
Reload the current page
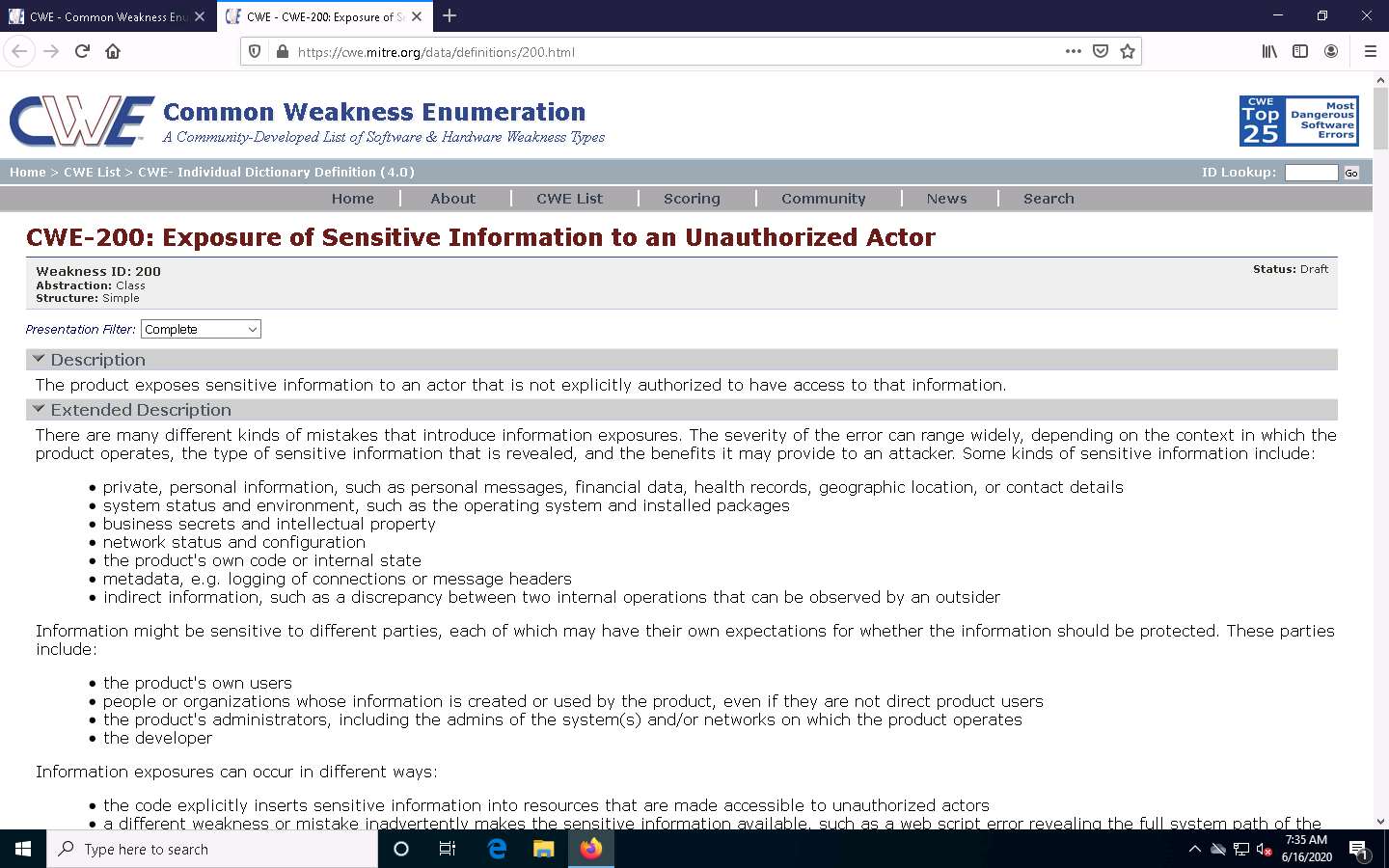(x=82, y=51)
